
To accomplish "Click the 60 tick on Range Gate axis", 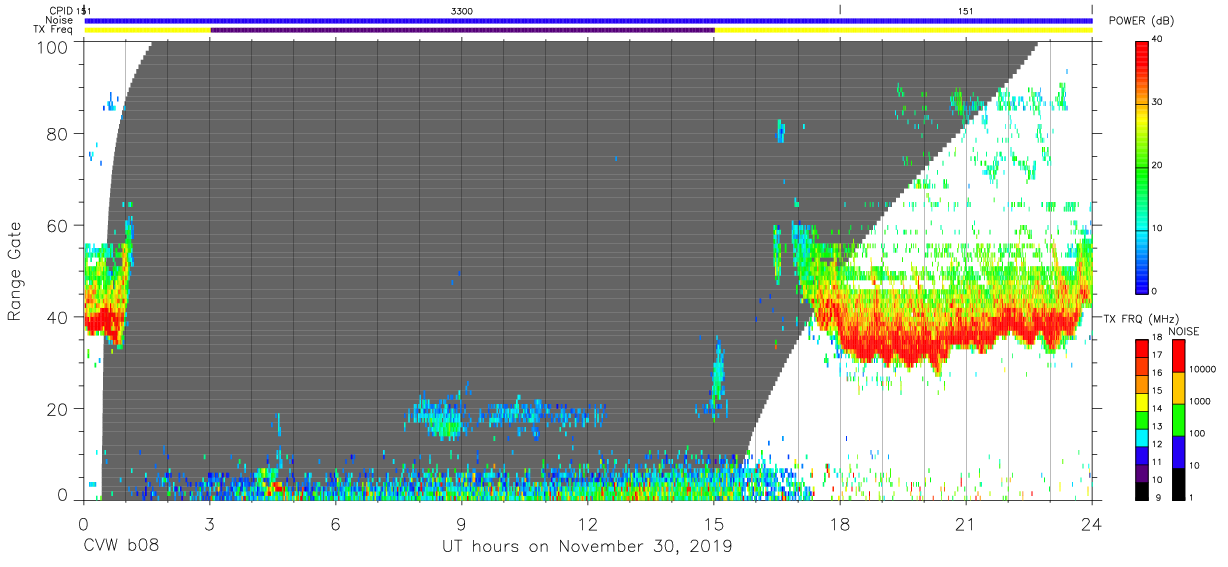I will pos(58,226).
